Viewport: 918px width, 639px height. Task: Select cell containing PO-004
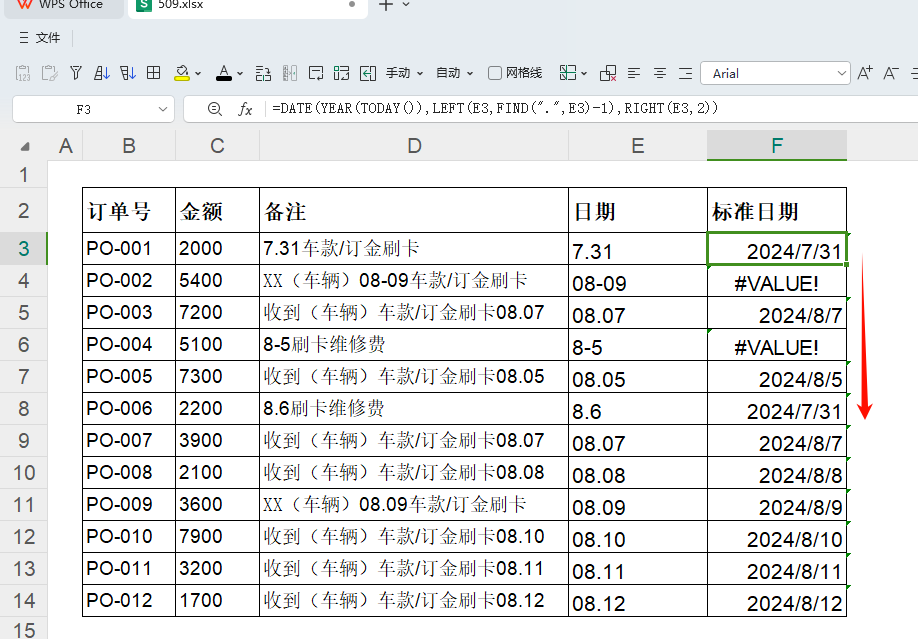coord(129,344)
